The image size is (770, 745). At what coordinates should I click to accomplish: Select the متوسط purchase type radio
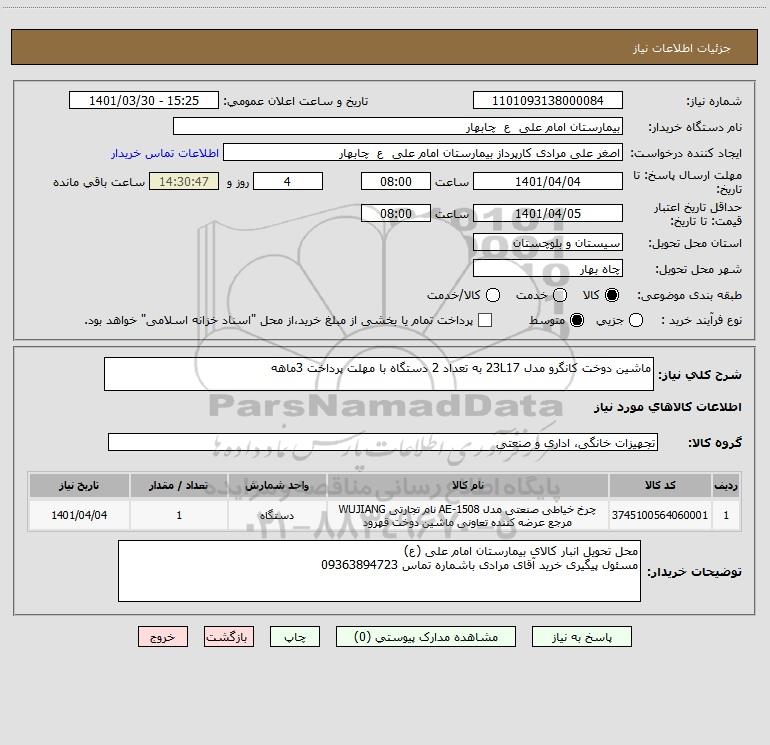pyautogui.click(x=577, y=320)
